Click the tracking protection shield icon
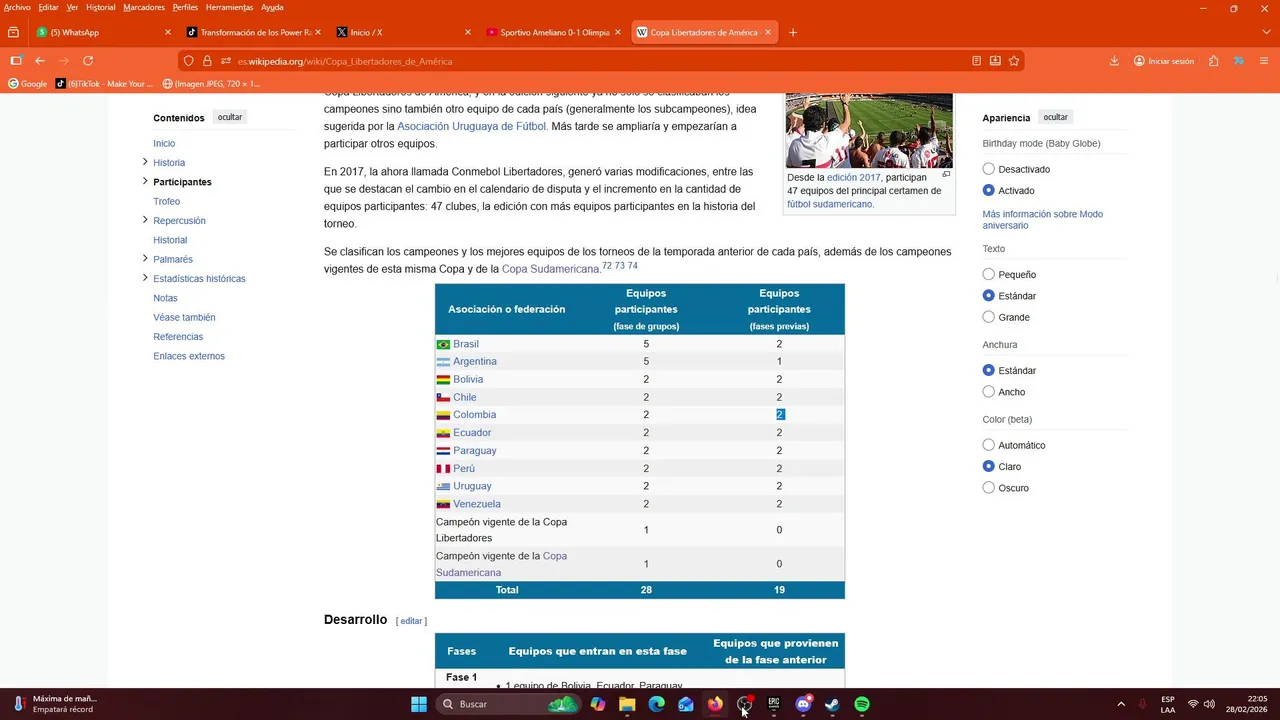Image resolution: width=1280 pixels, height=720 pixels. click(188, 61)
